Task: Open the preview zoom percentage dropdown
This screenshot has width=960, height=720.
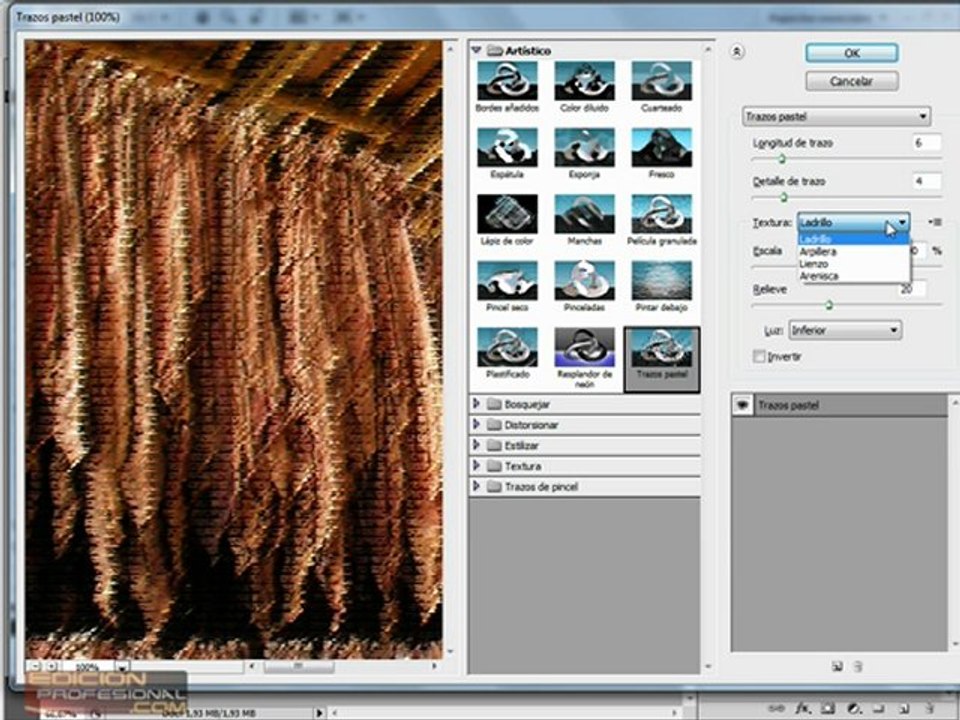Action: click(x=122, y=667)
